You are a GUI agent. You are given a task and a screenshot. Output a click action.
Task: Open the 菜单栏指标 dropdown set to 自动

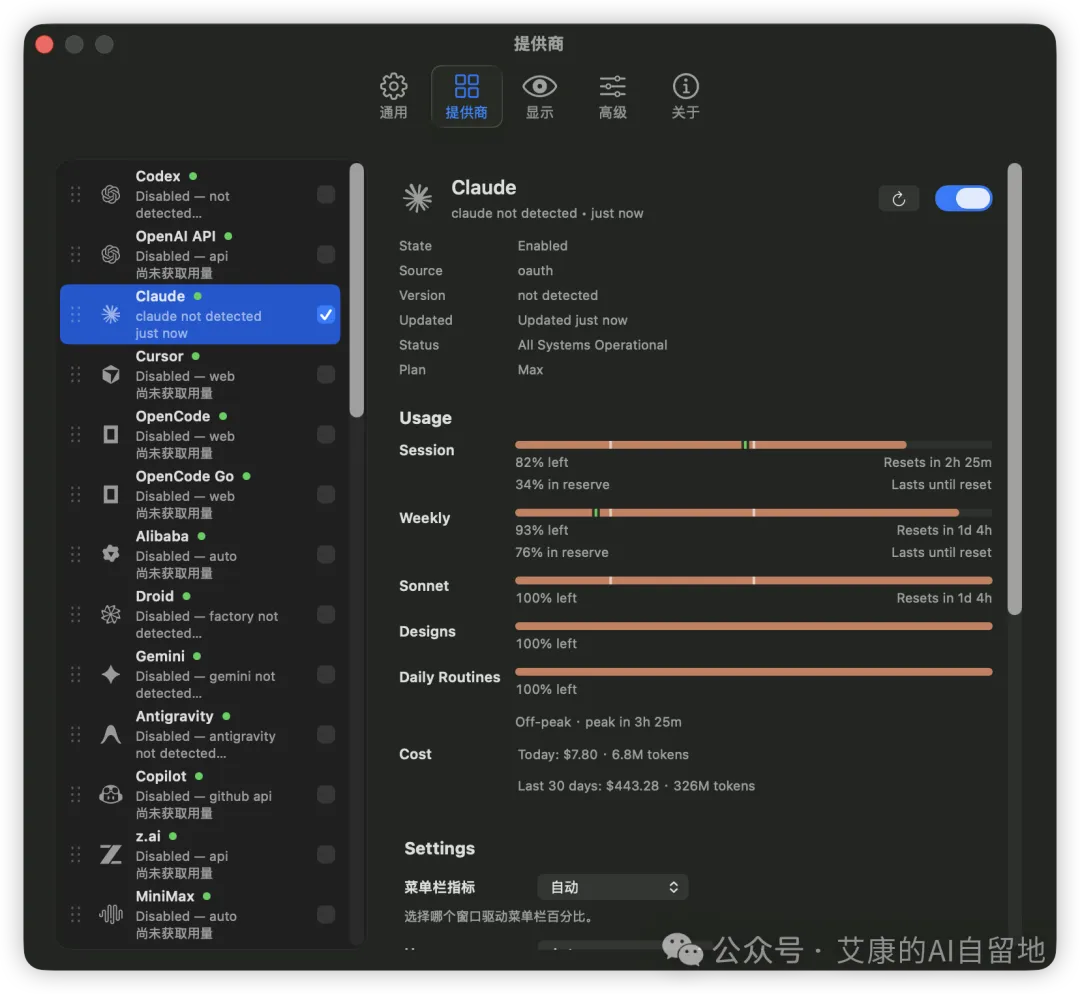tap(612, 887)
